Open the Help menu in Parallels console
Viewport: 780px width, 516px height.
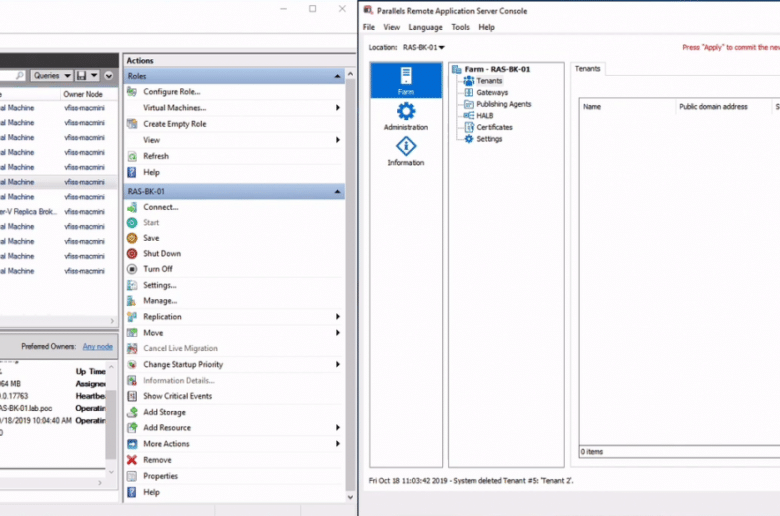(x=487, y=27)
